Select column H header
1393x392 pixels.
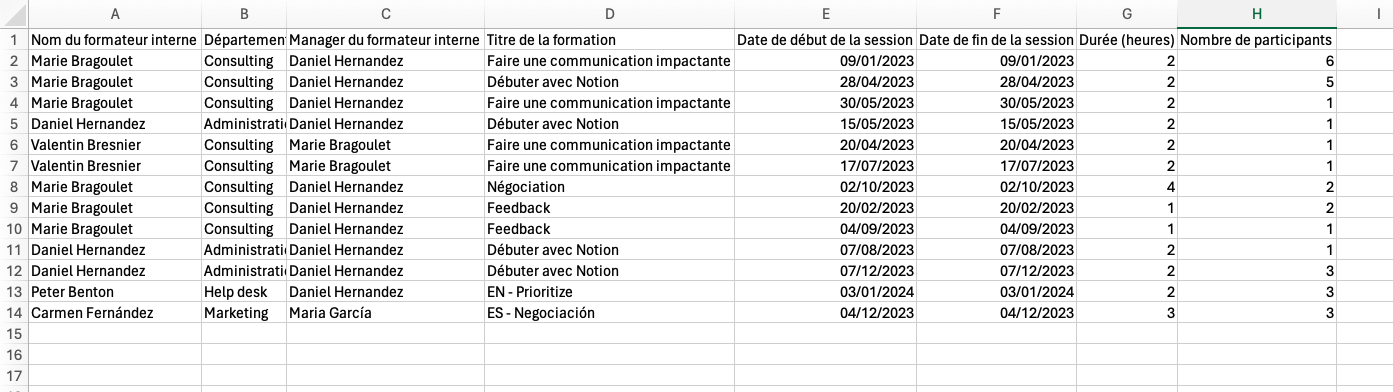(1257, 14)
